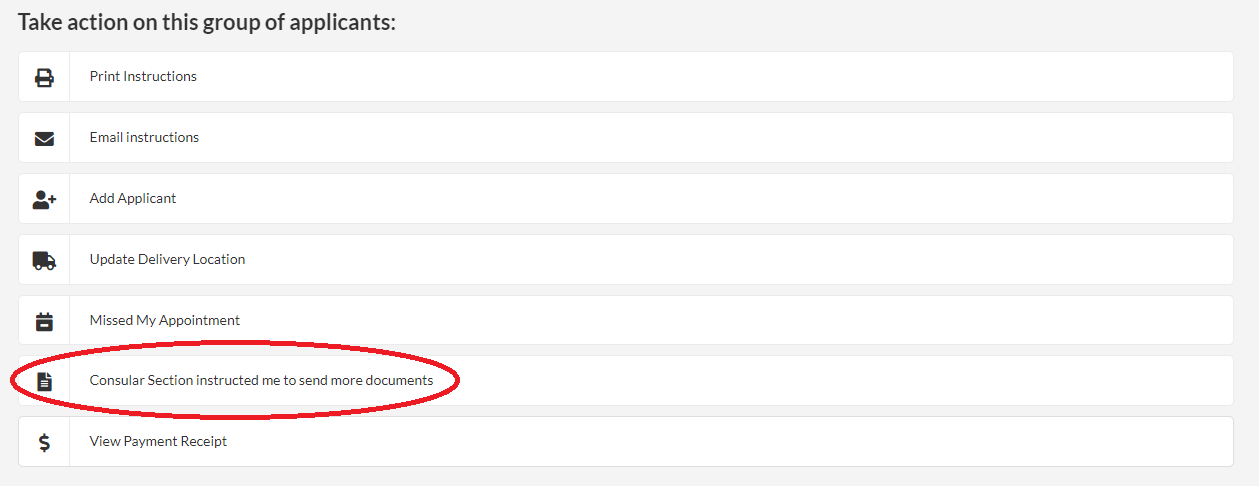Open View Payment Receipt
Image resolution: width=1259 pixels, height=486 pixels.
click(x=158, y=441)
